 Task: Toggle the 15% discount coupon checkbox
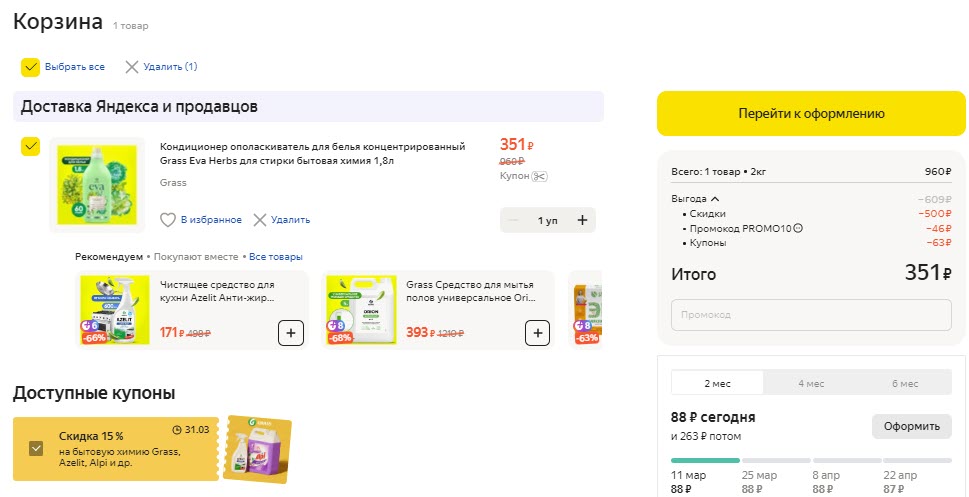tap(36, 449)
